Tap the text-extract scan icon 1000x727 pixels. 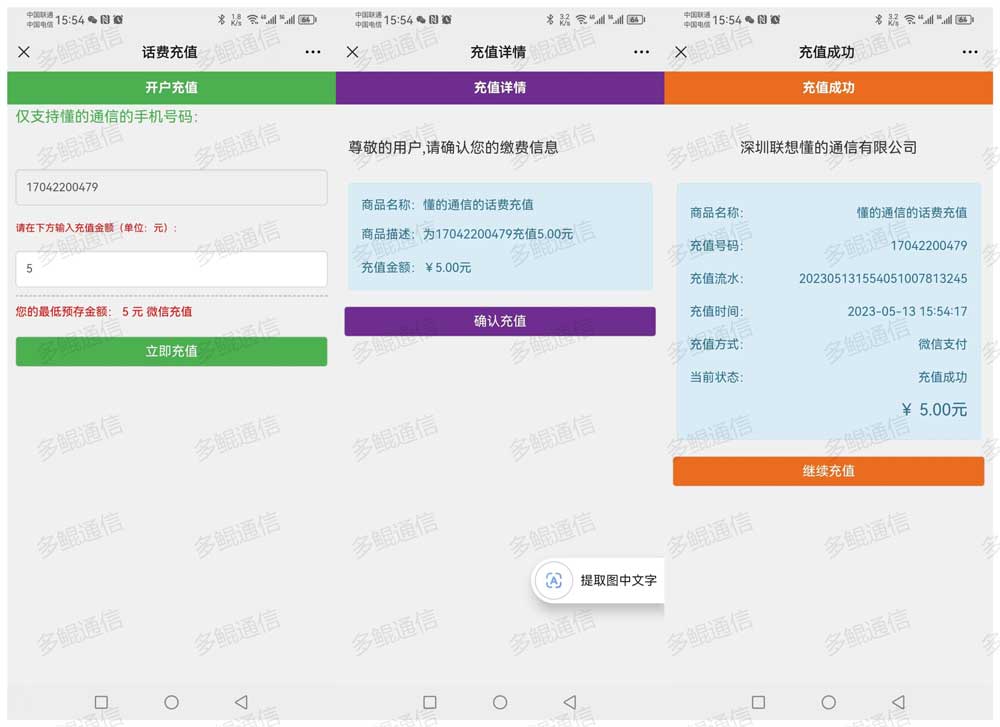(554, 580)
